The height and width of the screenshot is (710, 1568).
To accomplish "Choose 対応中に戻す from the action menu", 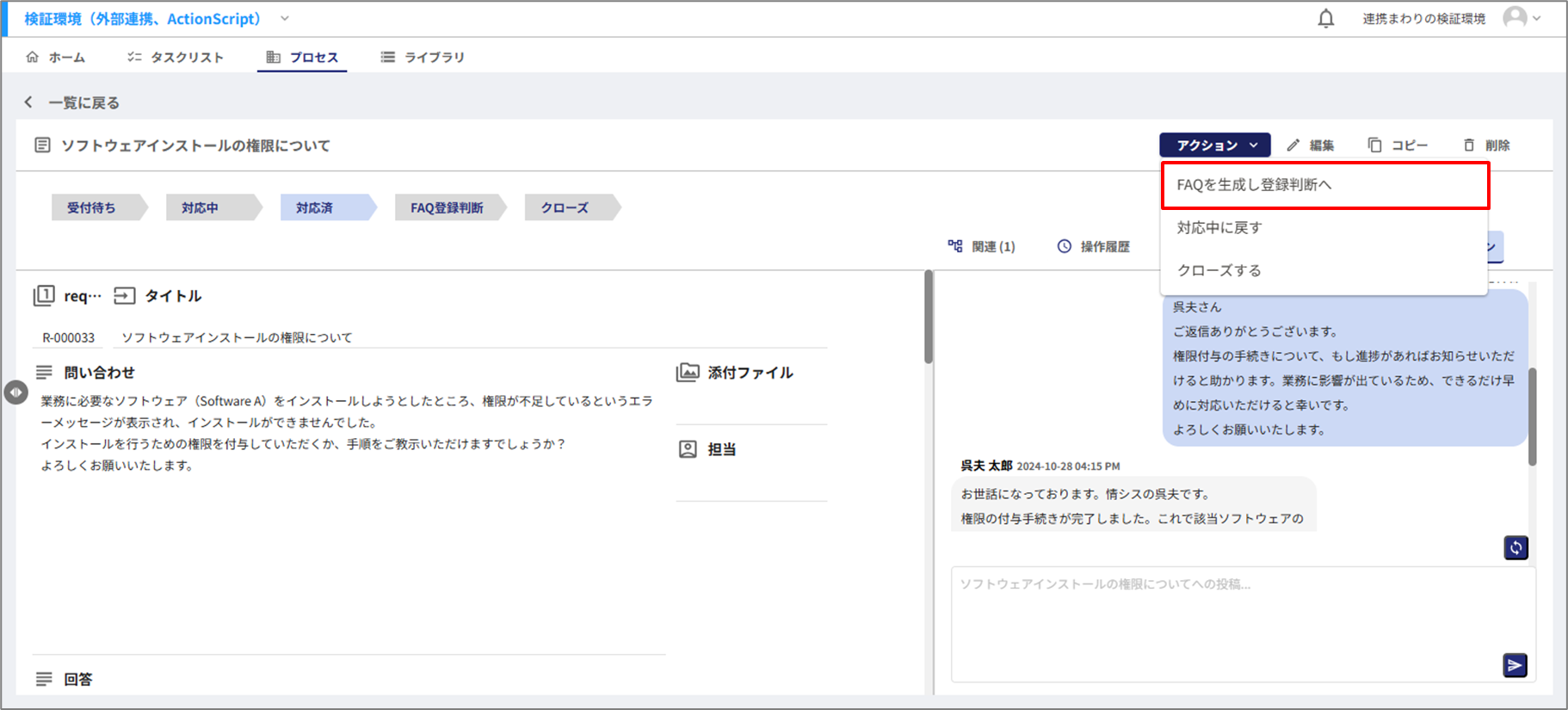I will click(1219, 228).
